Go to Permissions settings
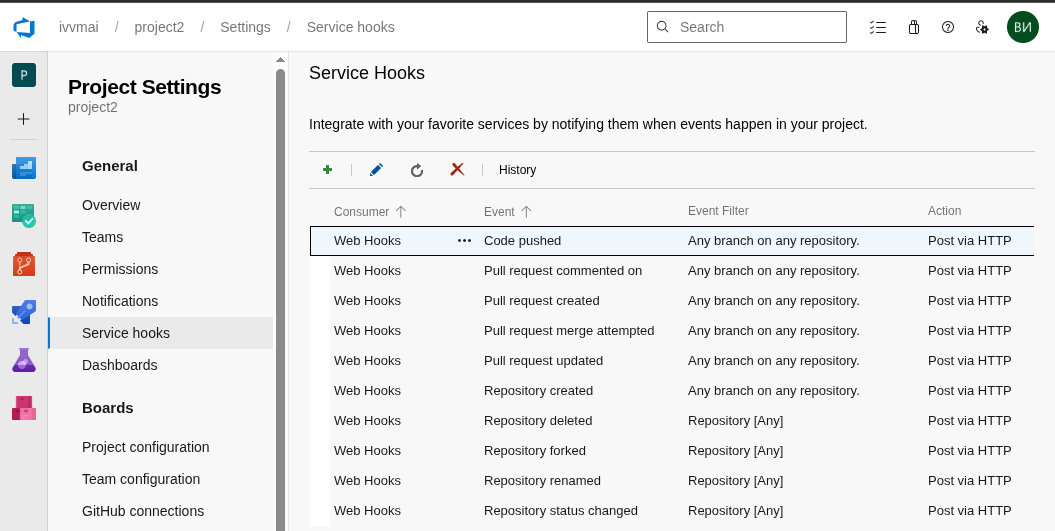The image size is (1055, 531). tap(120, 269)
